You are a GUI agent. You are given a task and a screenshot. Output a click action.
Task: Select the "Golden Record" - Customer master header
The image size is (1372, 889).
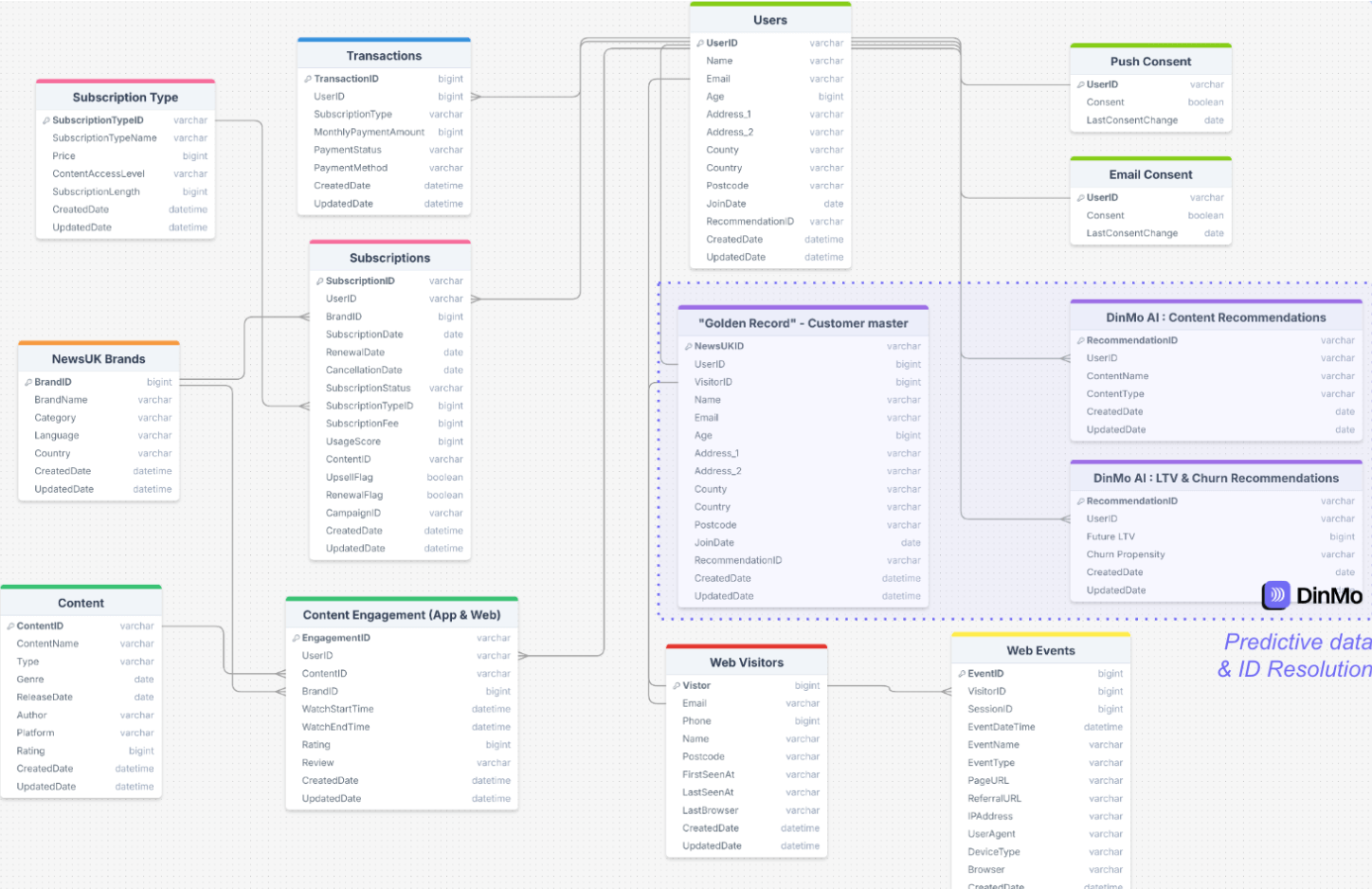pos(803,323)
